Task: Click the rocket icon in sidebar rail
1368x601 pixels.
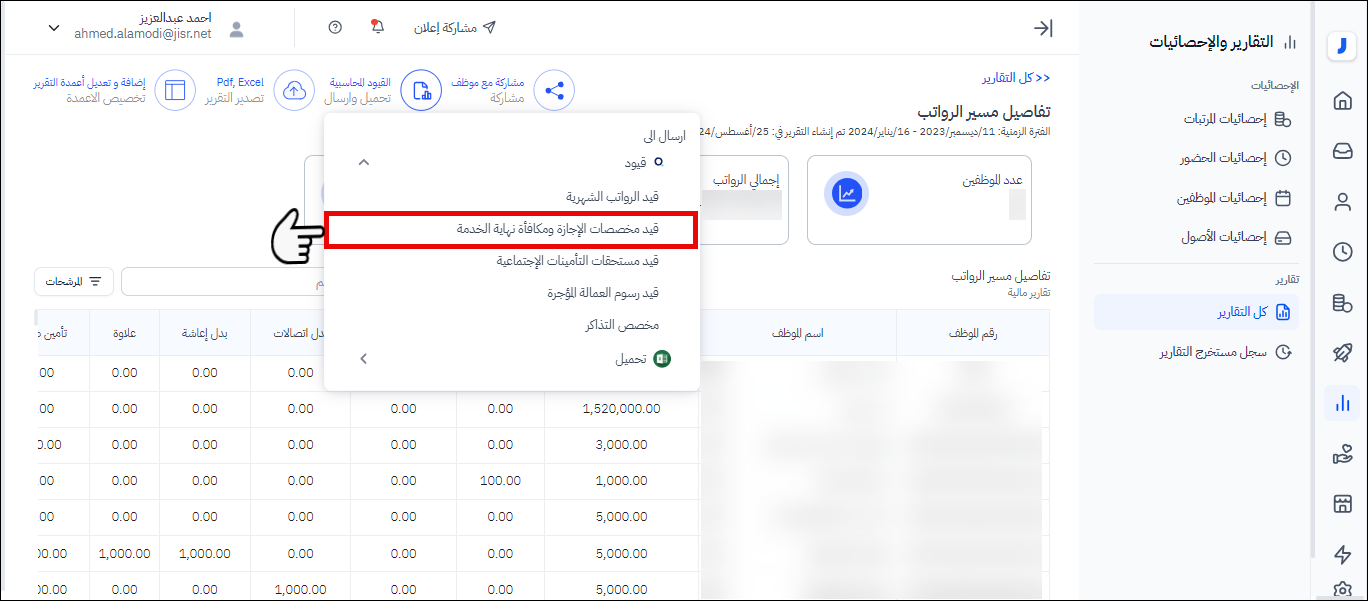Action: [x=1342, y=353]
